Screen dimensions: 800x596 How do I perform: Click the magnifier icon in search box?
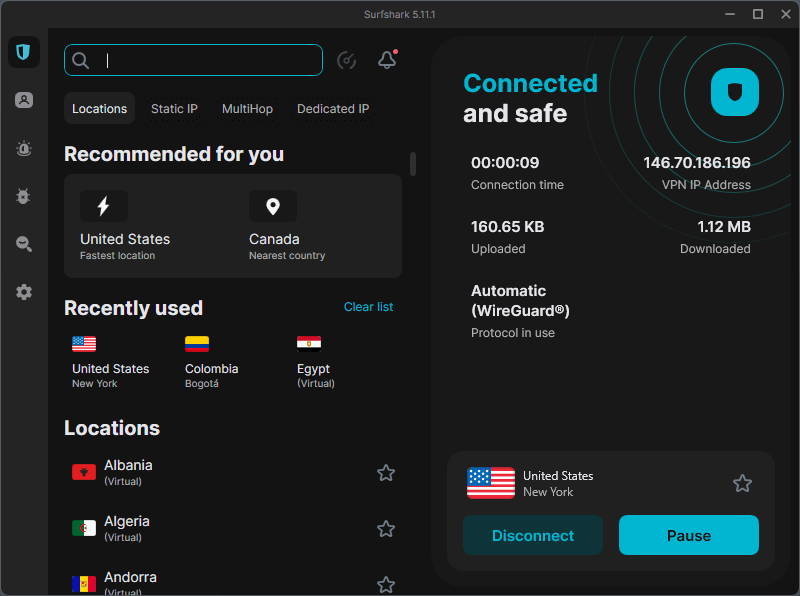pos(81,60)
